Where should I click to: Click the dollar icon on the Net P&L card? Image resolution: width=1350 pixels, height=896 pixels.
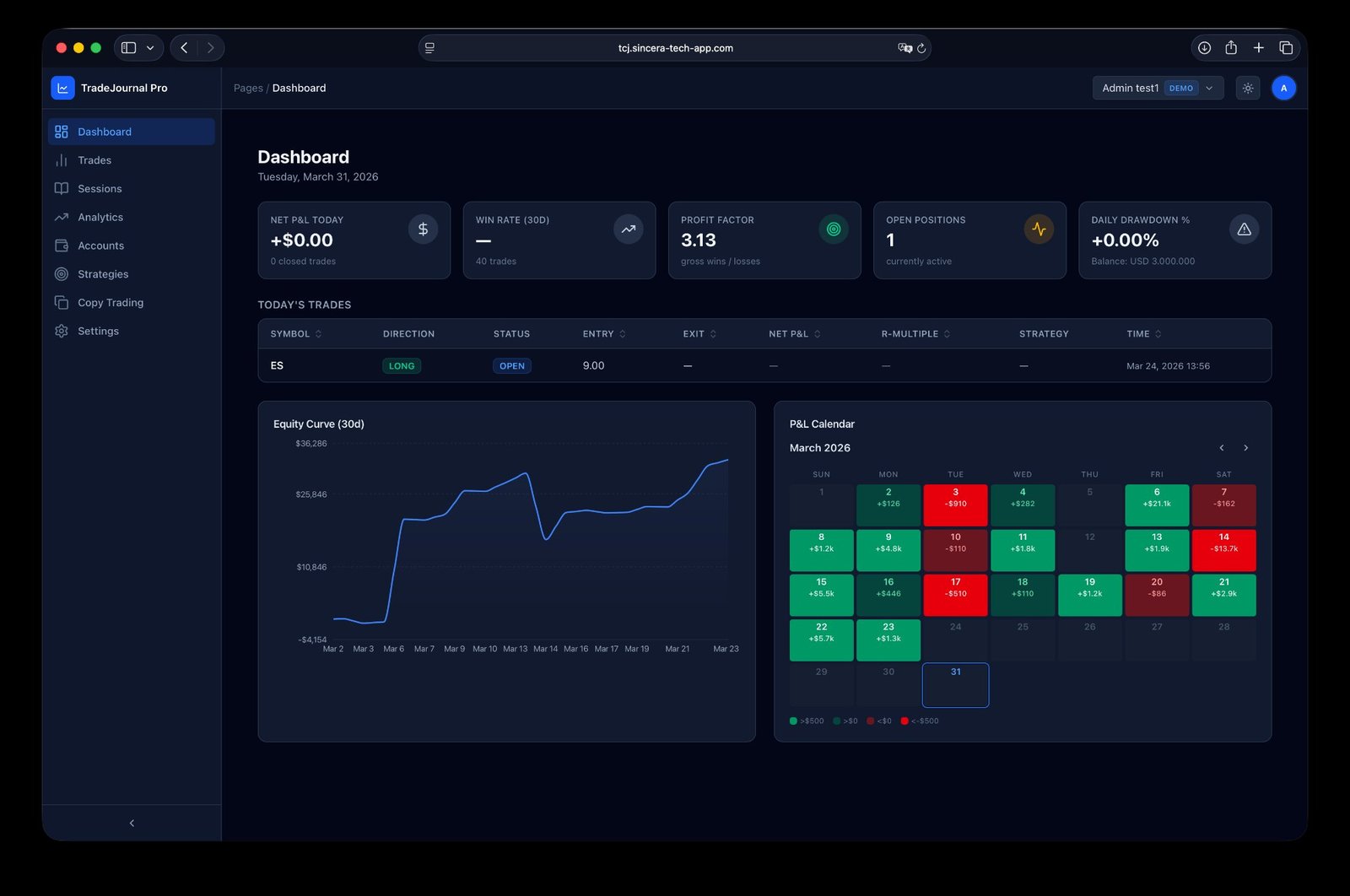423,229
